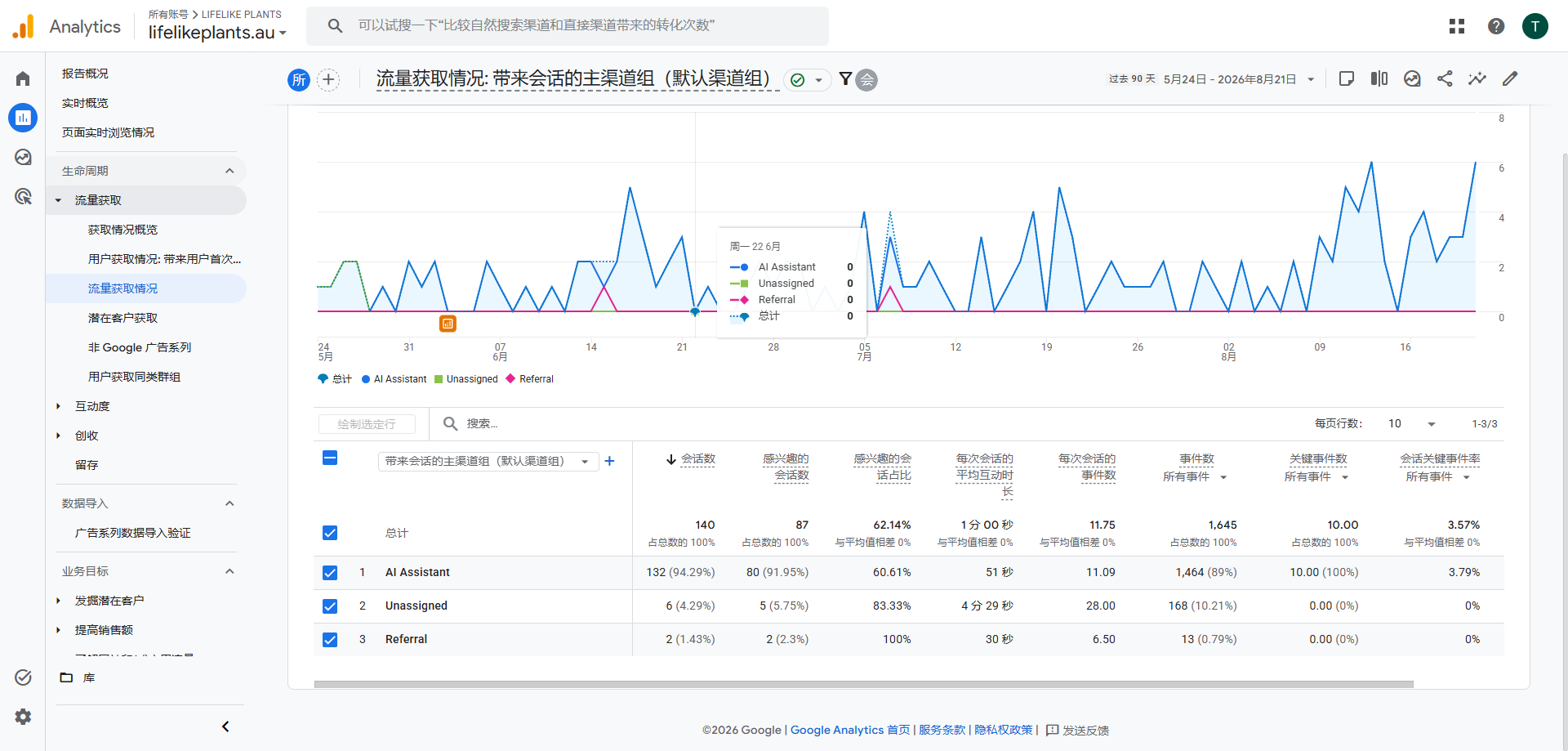Screen dimensions: 1568x751
Task: Open the Help question mark icon
Action: (x=1496, y=26)
